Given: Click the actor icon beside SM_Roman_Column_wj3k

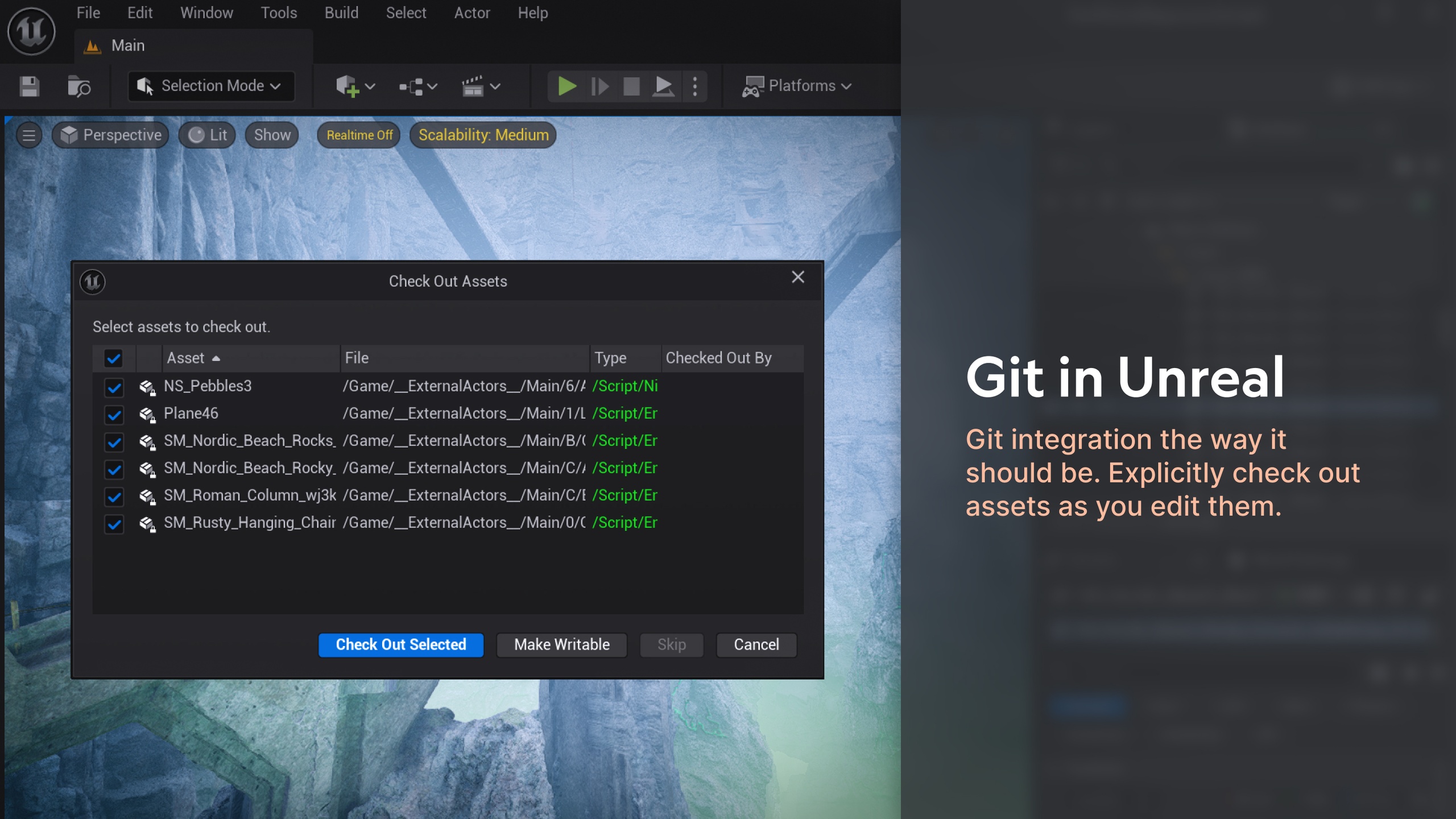Looking at the screenshot, I should click(x=147, y=497).
